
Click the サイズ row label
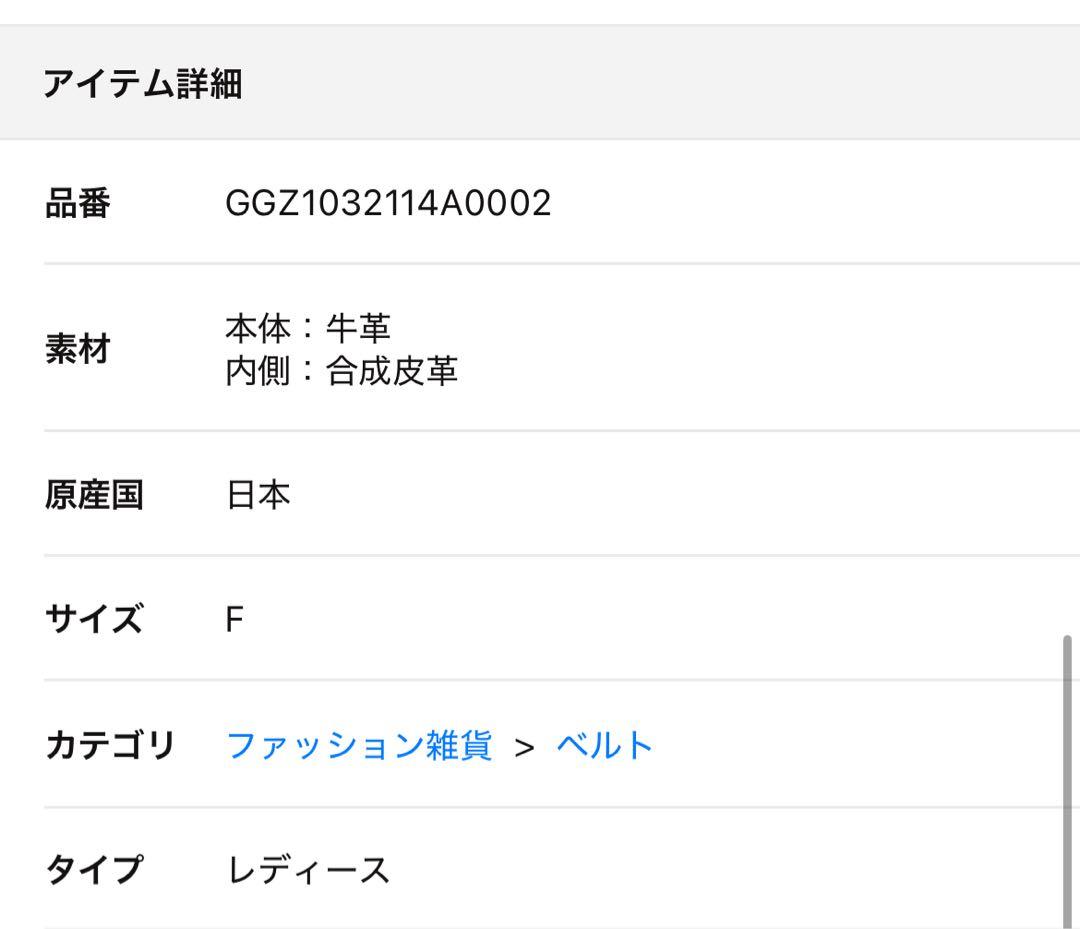[x=94, y=620]
